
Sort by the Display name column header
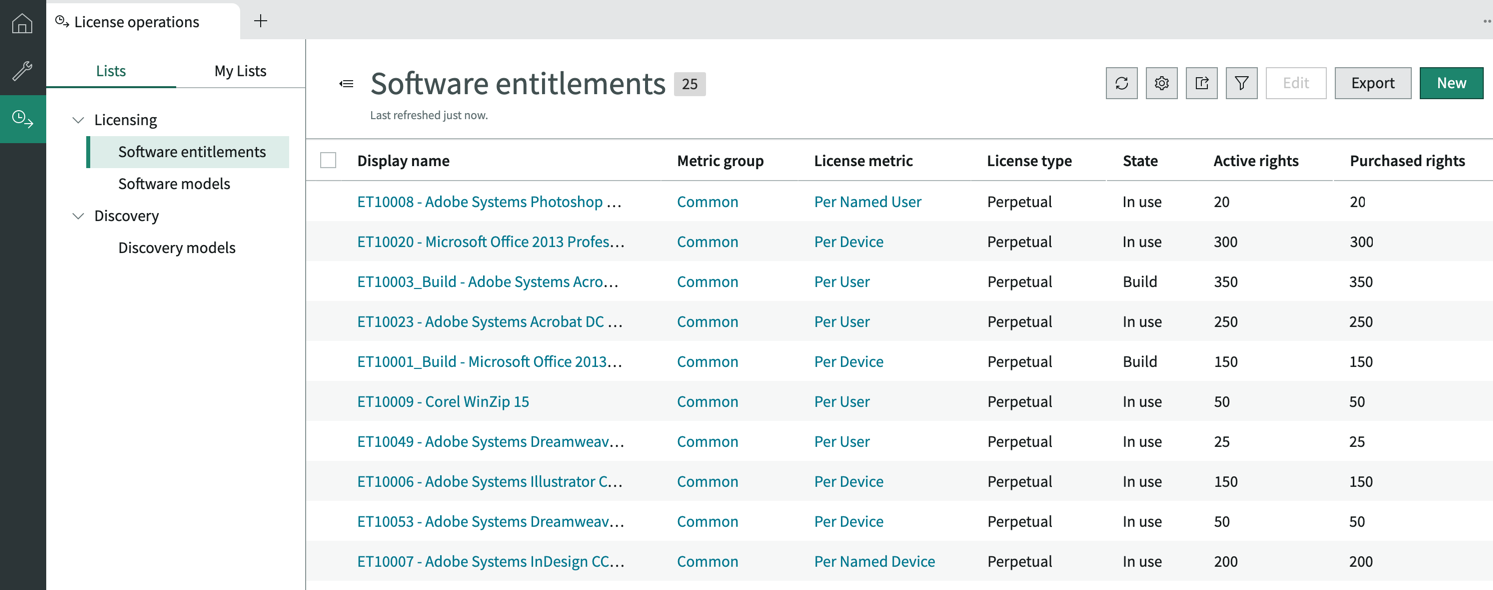pos(403,161)
